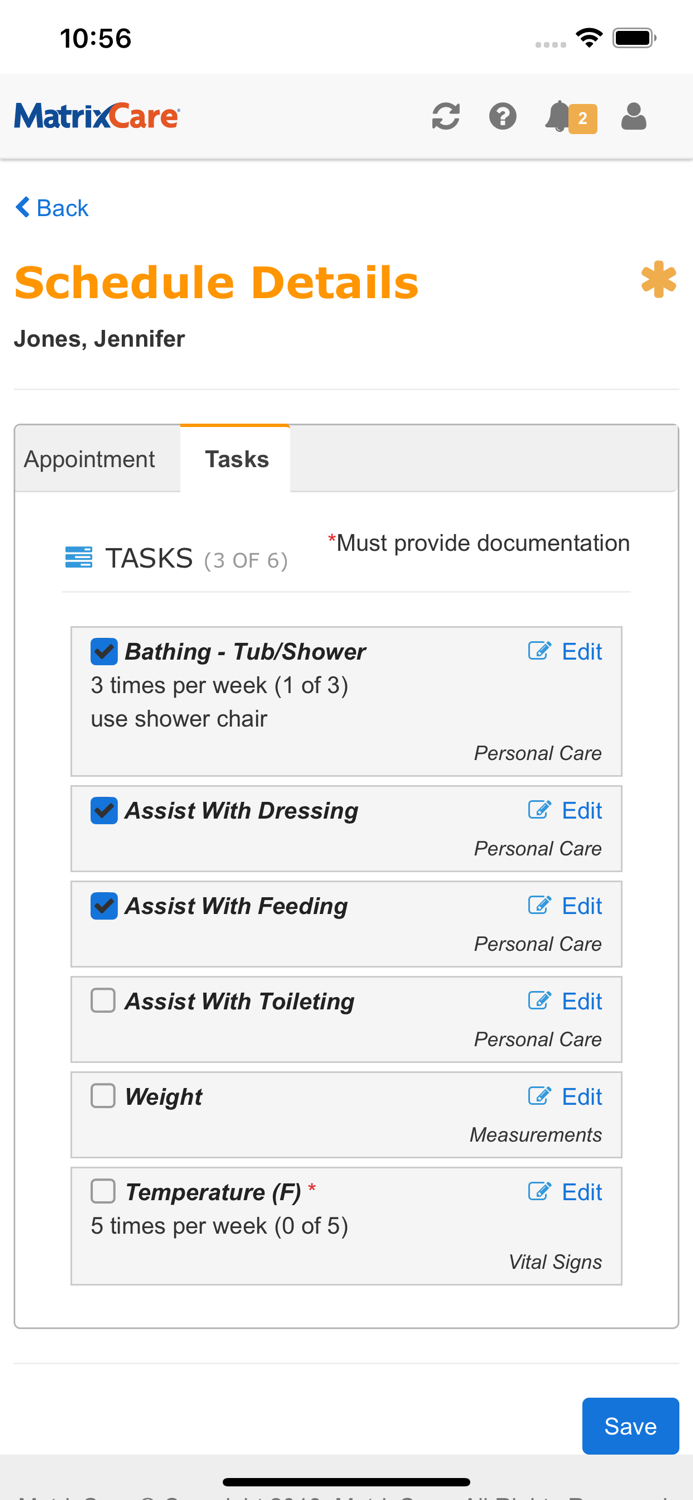Click the pencil icon for Bathing - Tub/Shower
This screenshot has height=1500, width=693.
pos(539,650)
